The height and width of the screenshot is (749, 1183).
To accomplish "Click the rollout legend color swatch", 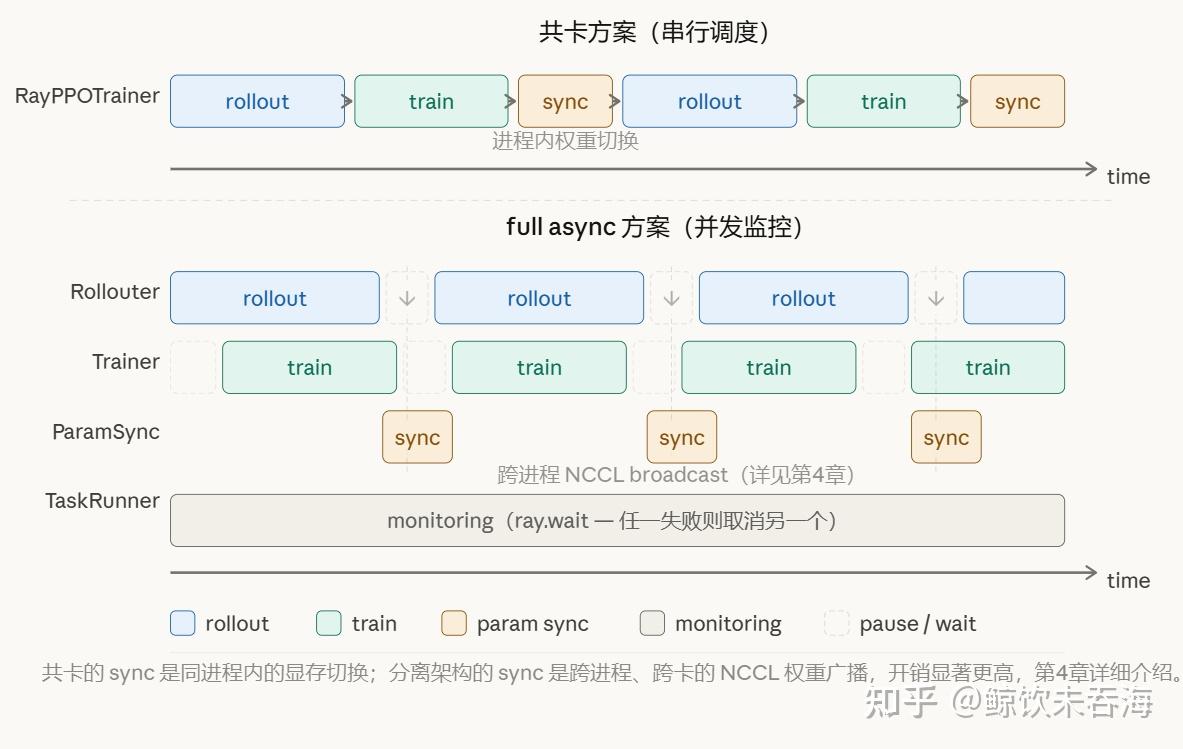I will (183, 623).
